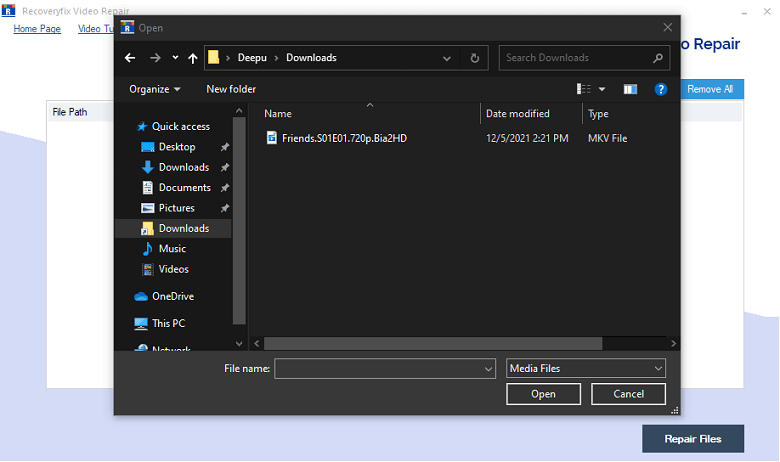Click file list scroll right arrow
The width and height of the screenshot is (780, 462).
pyautogui.click(x=673, y=343)
